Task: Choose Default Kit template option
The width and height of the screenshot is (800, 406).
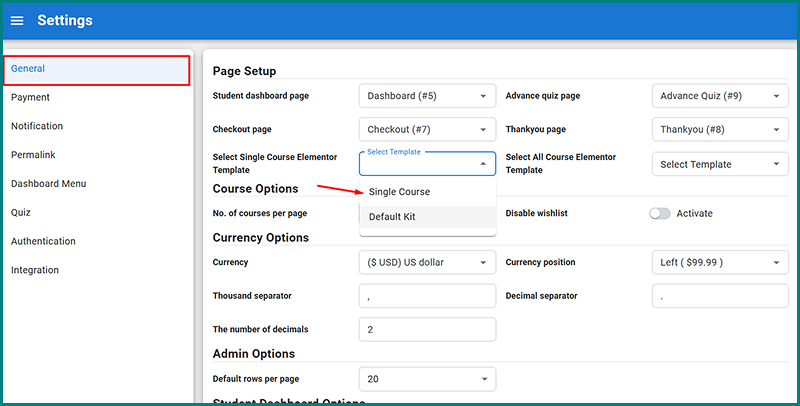Action: click(x=392, y=217)
